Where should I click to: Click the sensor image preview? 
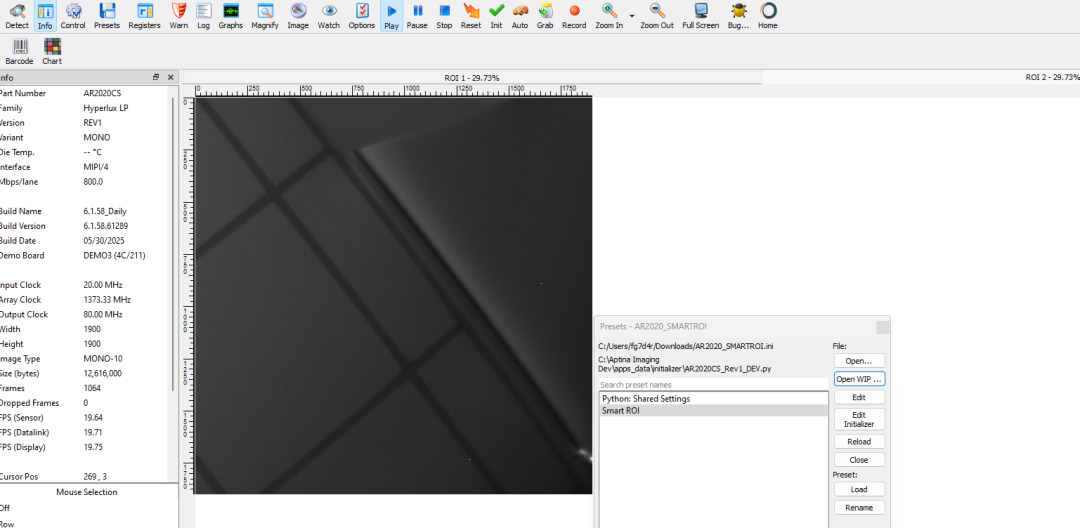tap(393, 295)
